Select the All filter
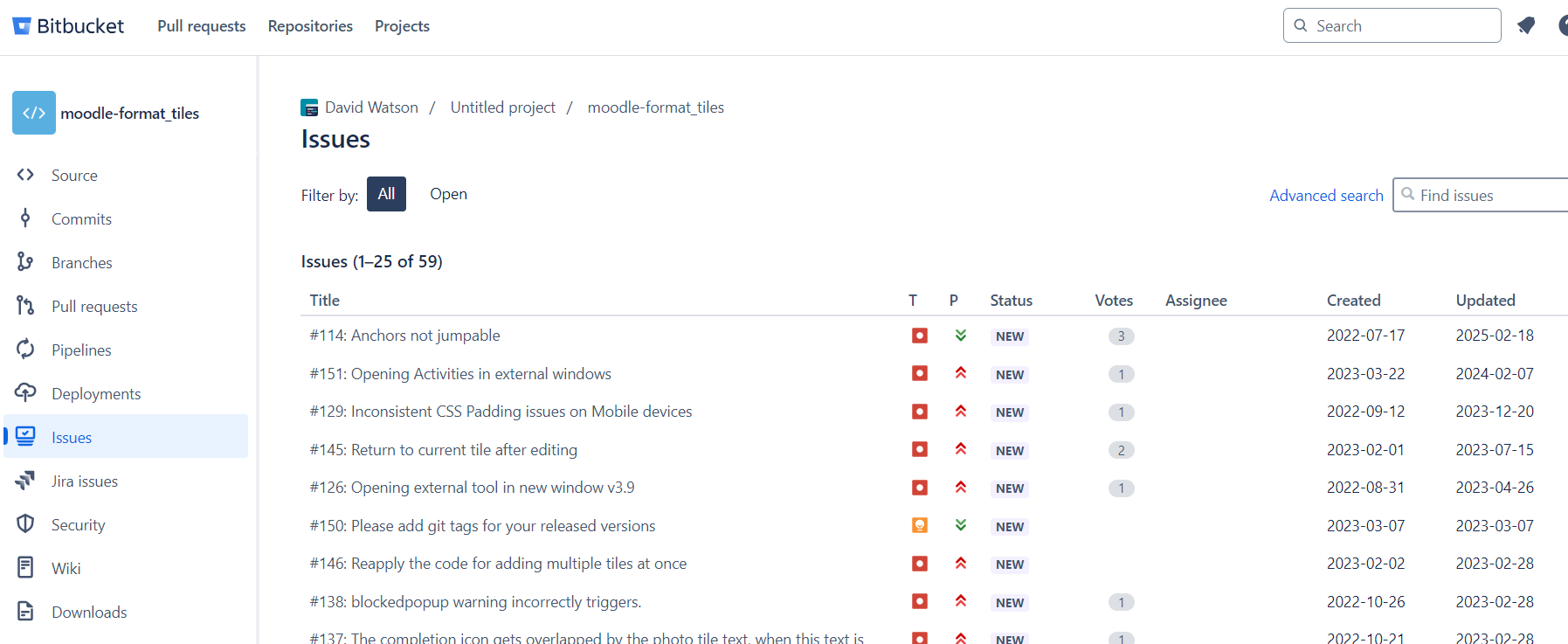 (x=386, y=194)
